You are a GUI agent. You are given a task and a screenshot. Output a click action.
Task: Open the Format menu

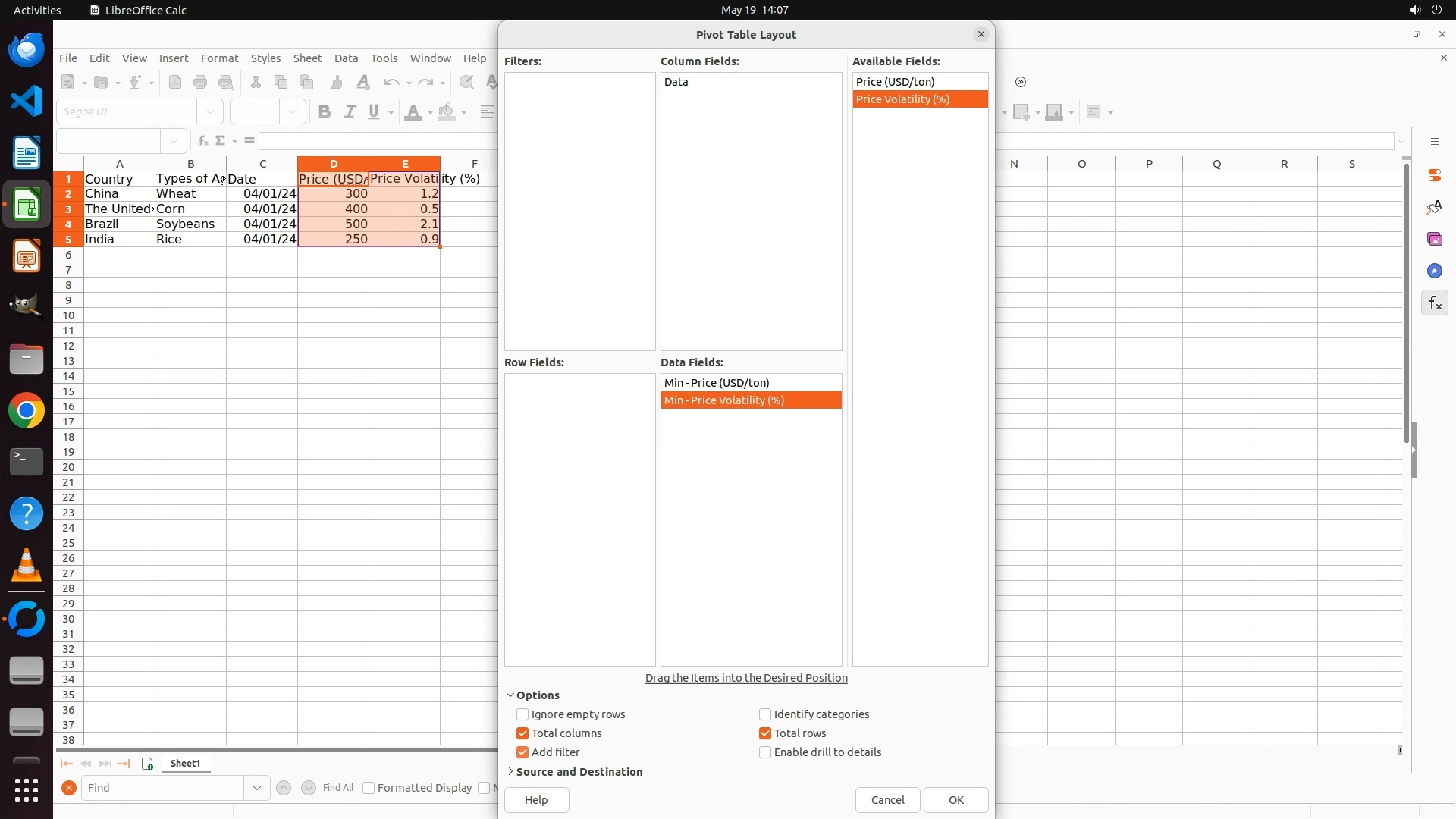pos(219,58)
